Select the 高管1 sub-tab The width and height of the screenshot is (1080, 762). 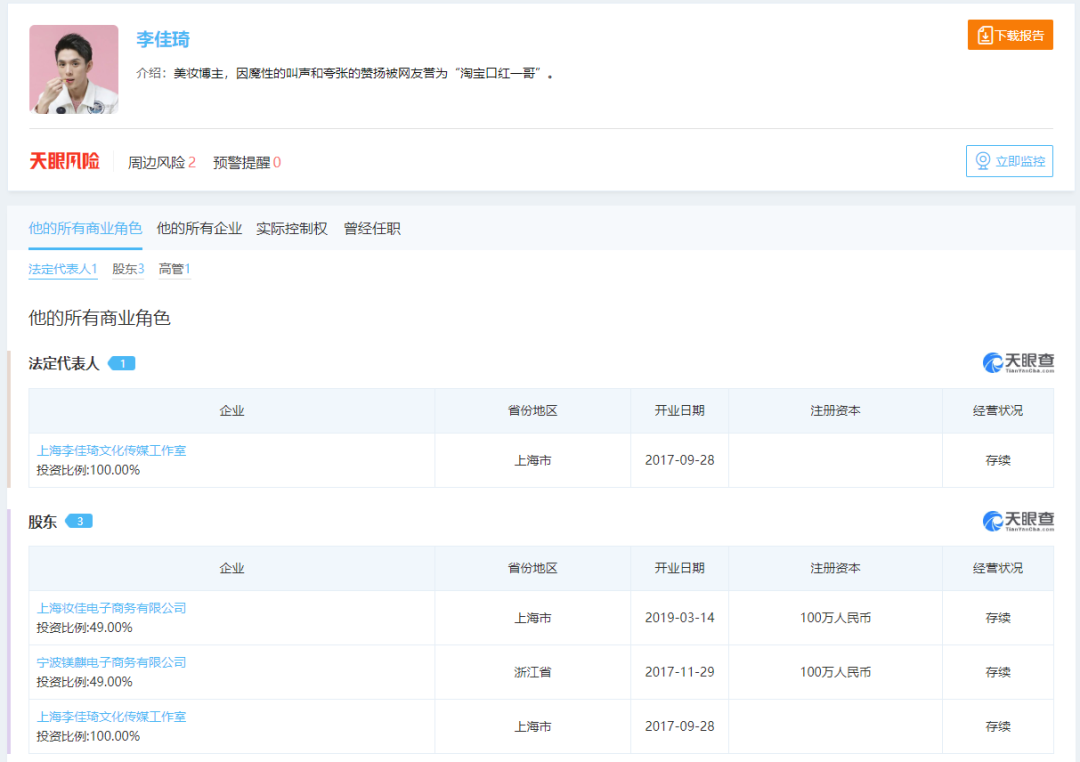pos(174,269)
